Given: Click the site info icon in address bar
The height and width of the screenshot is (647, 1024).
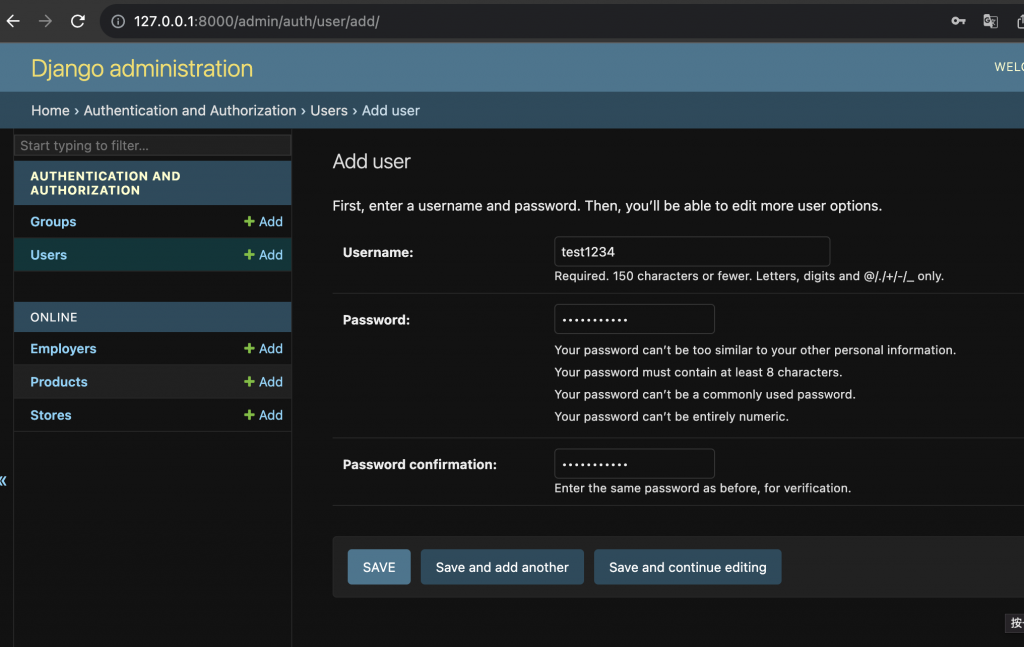Looking at the screenshot, I should click(x=118, y=22).
